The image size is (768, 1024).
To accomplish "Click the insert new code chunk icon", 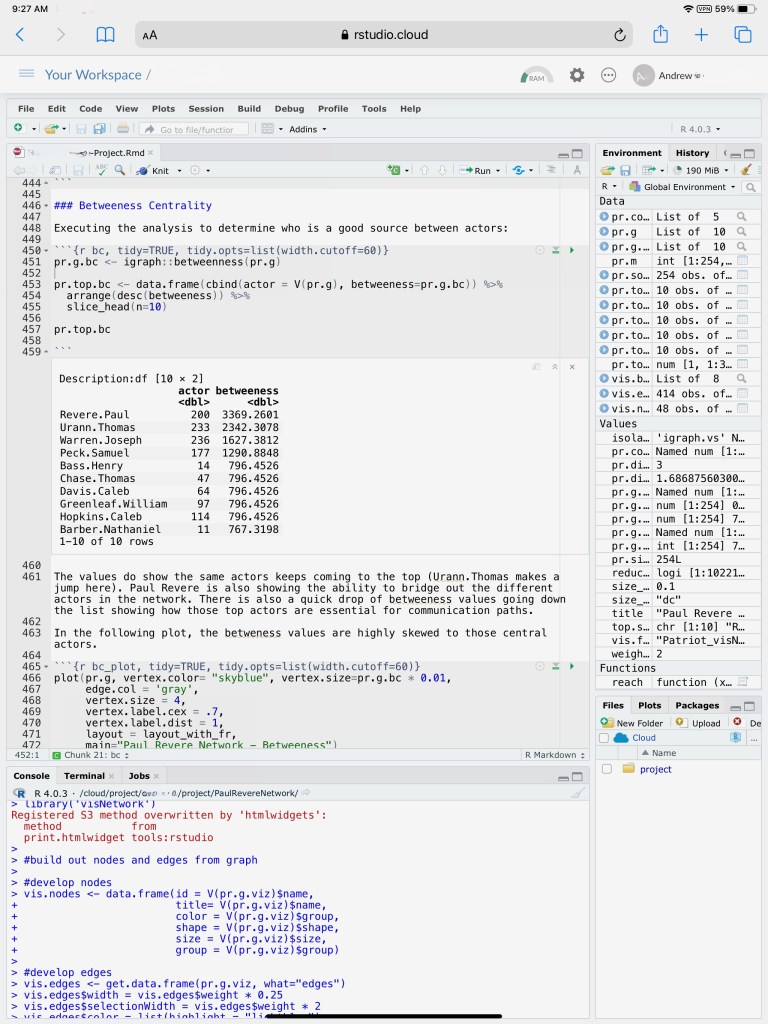I will [x=394, y=171].
